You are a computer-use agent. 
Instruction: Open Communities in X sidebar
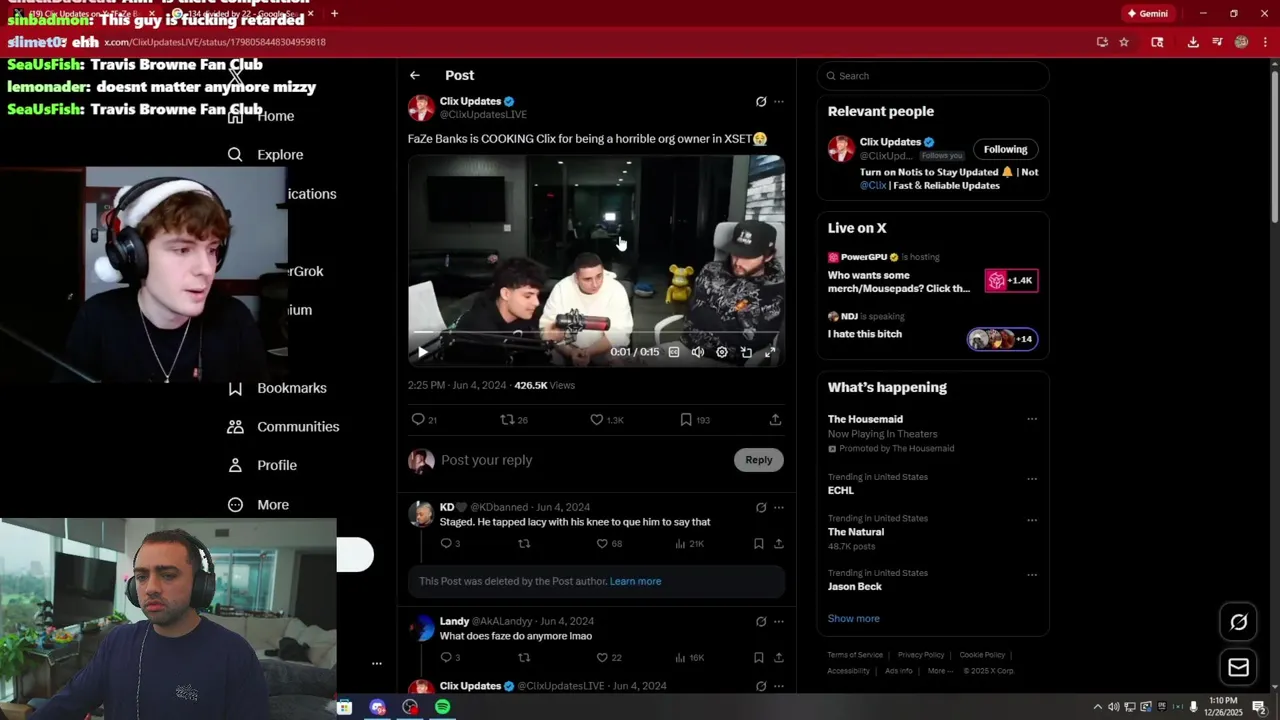click(283, 427)
